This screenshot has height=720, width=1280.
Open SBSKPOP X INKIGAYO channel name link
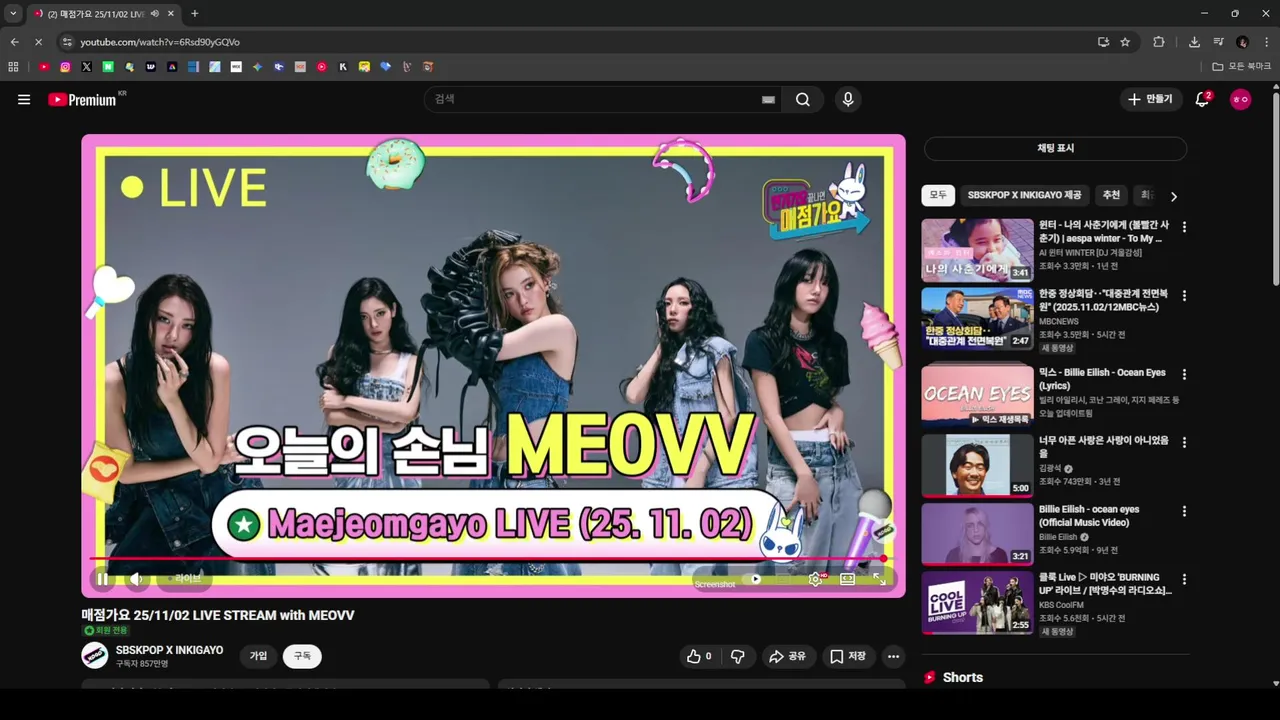tap(170, 650)
